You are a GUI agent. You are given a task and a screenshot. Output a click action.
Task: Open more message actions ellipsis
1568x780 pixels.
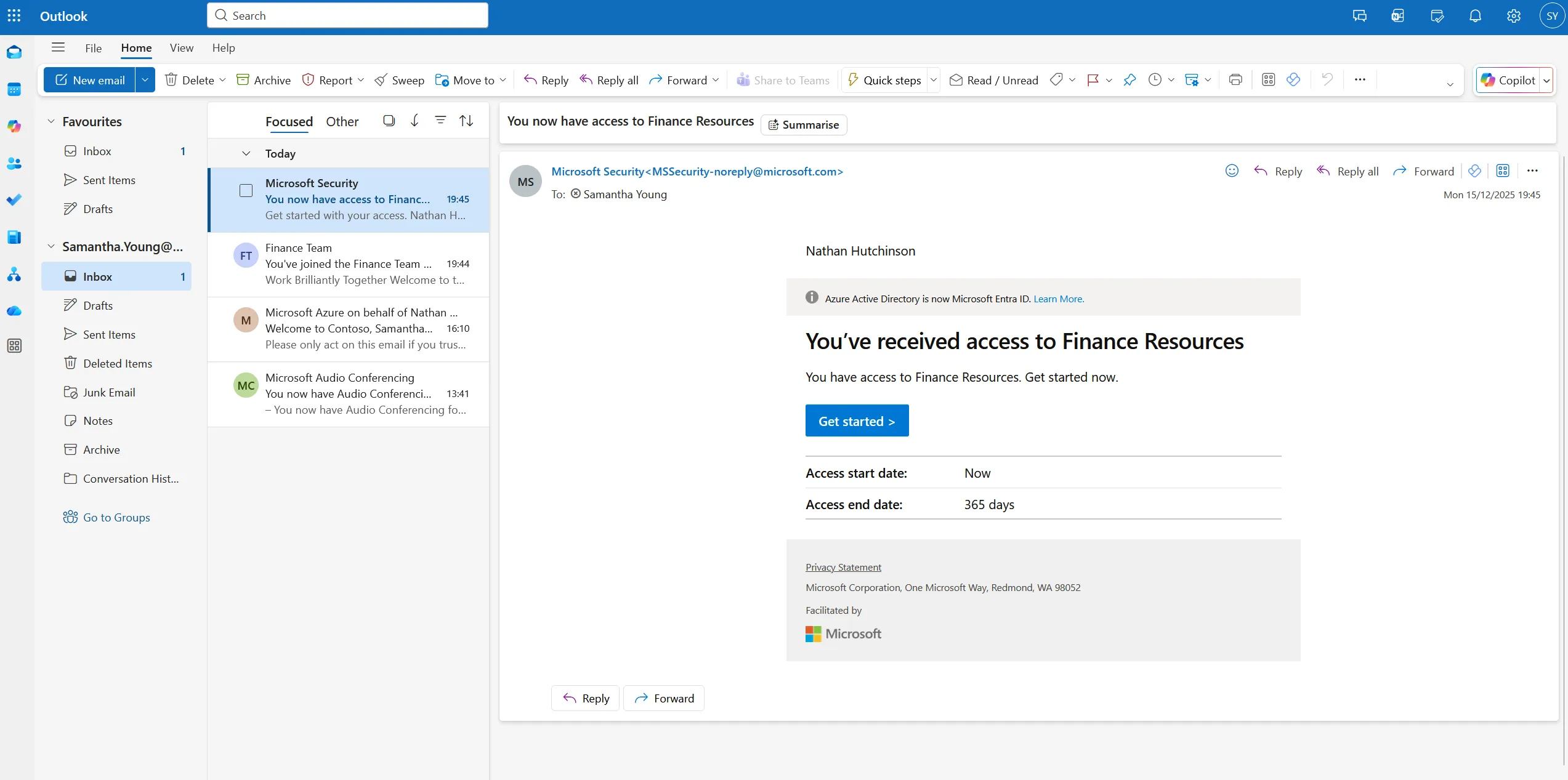click(x=1532, y=171)
